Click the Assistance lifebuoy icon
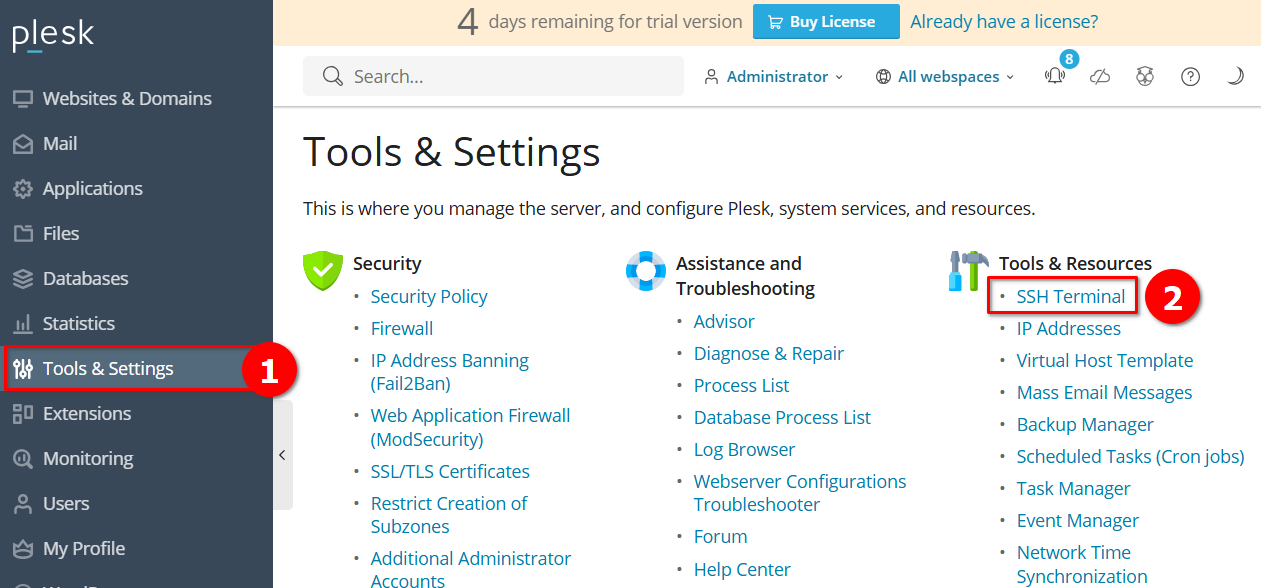This screenshot has width=1261, height=588. (x=646, y=271)
